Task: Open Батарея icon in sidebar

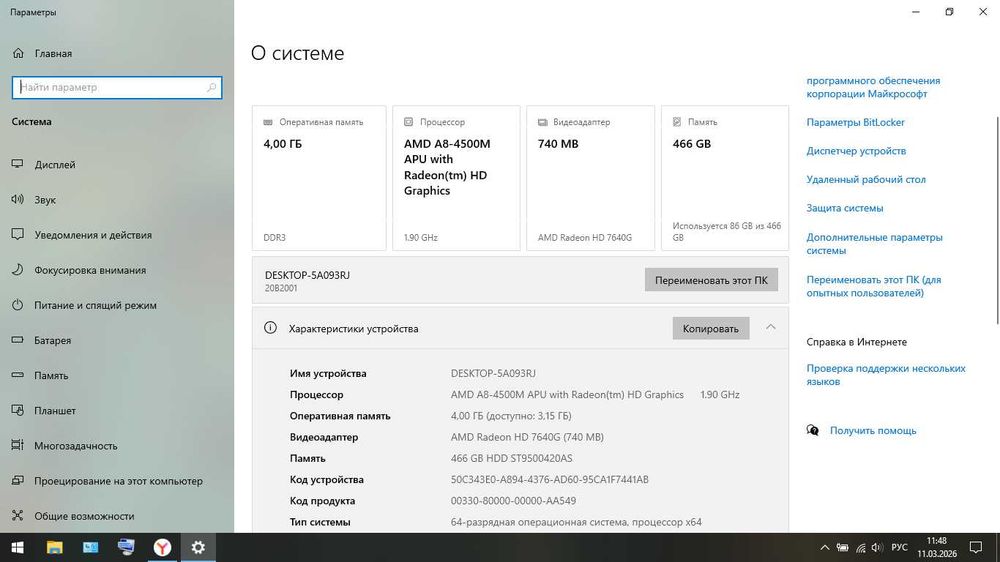Action: click(x=18, y=340)
